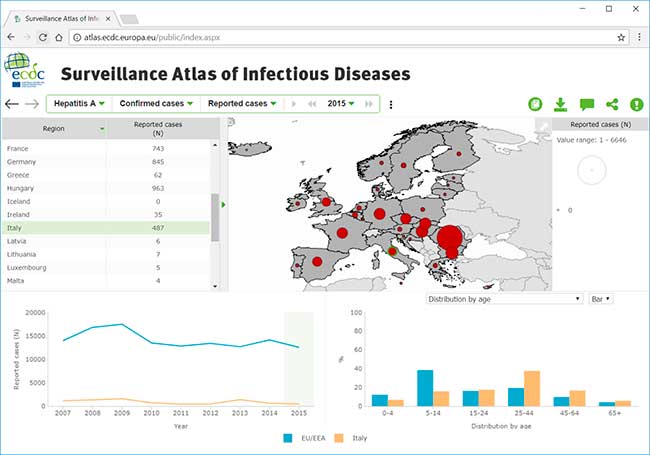Screen dimensions: 650x455
Task: Select the Germany row
Action: (106, 162)
